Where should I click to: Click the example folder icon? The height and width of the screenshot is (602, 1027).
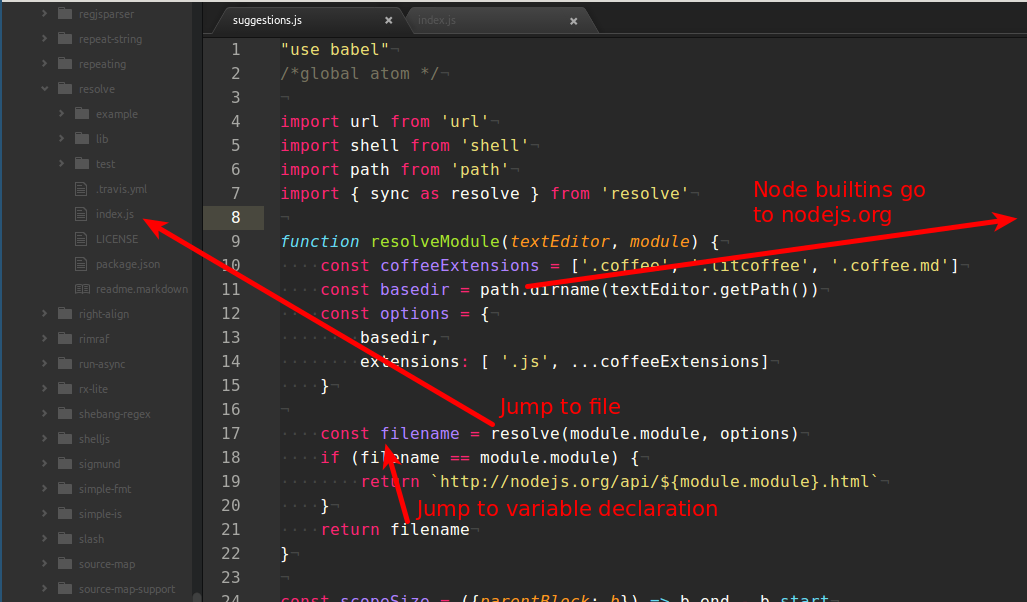[82, 113]
